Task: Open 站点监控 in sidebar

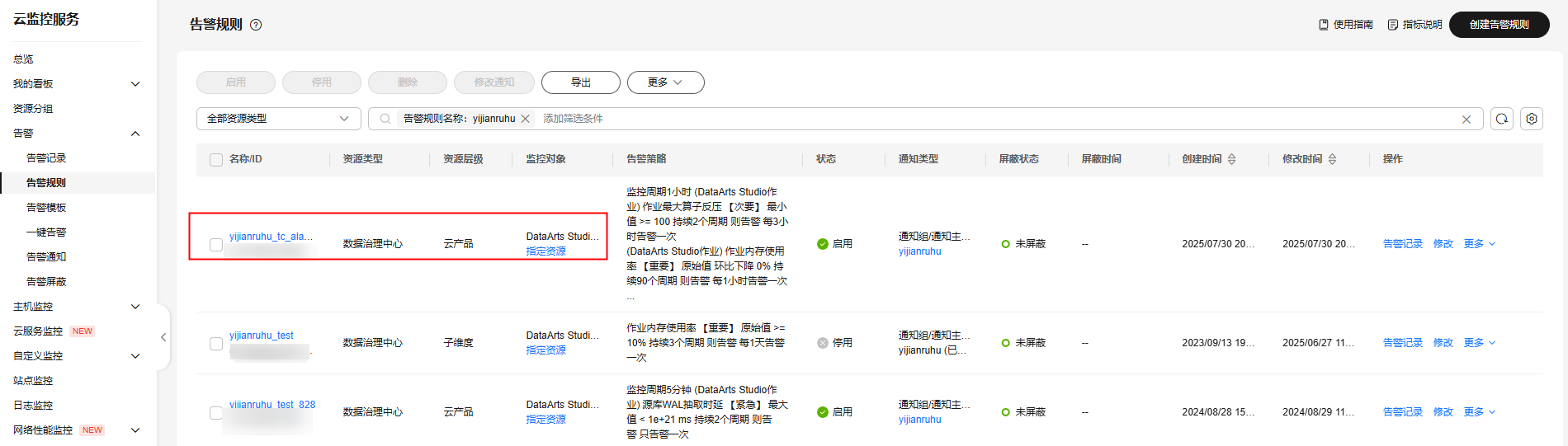Action: pos(33,381)
